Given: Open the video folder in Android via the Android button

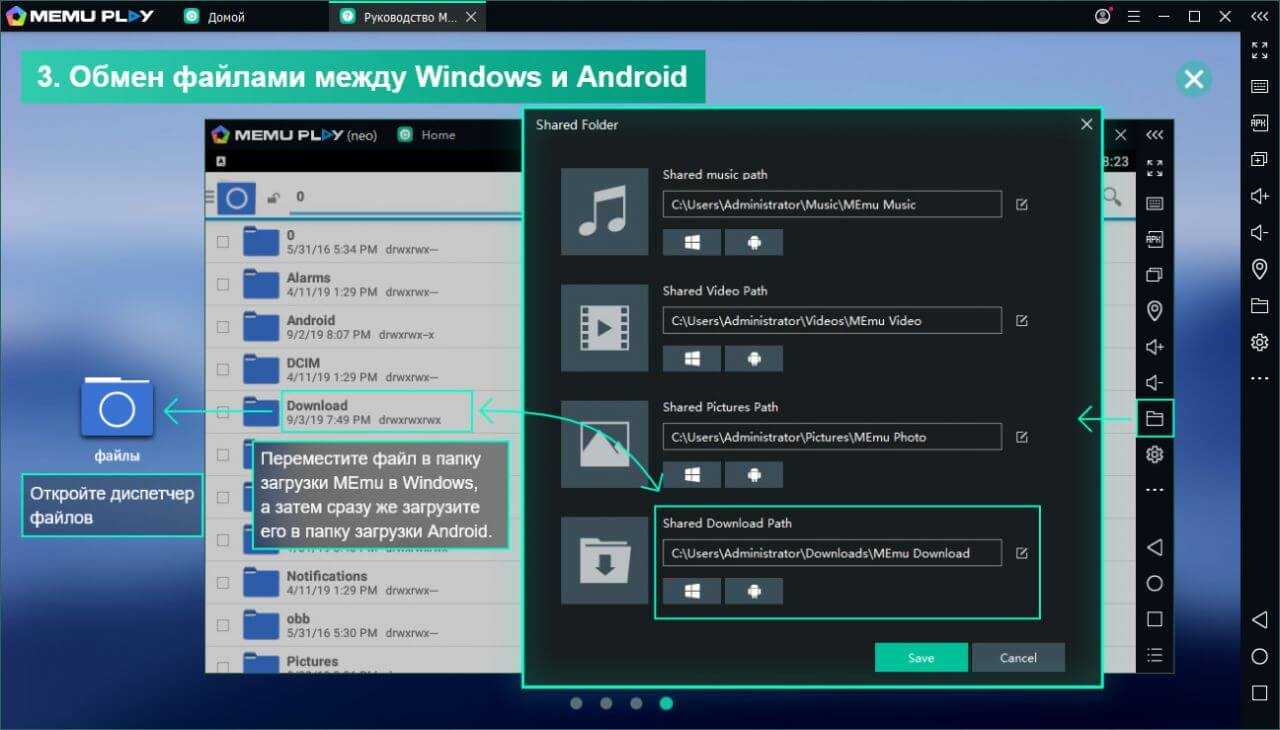Looking at the screenshot, I should (753, 358).
